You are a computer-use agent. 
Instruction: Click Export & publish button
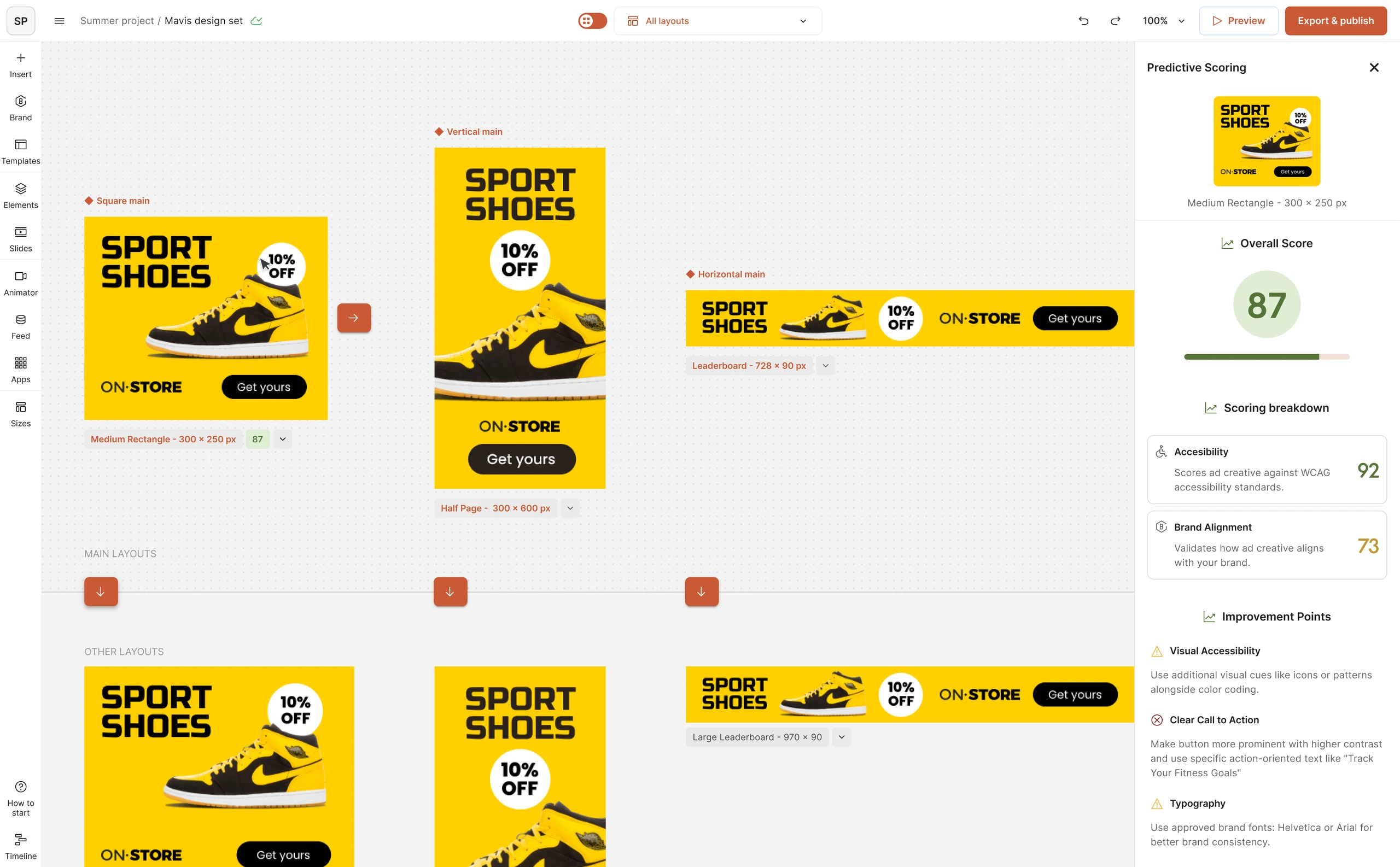pos(1335,21)
